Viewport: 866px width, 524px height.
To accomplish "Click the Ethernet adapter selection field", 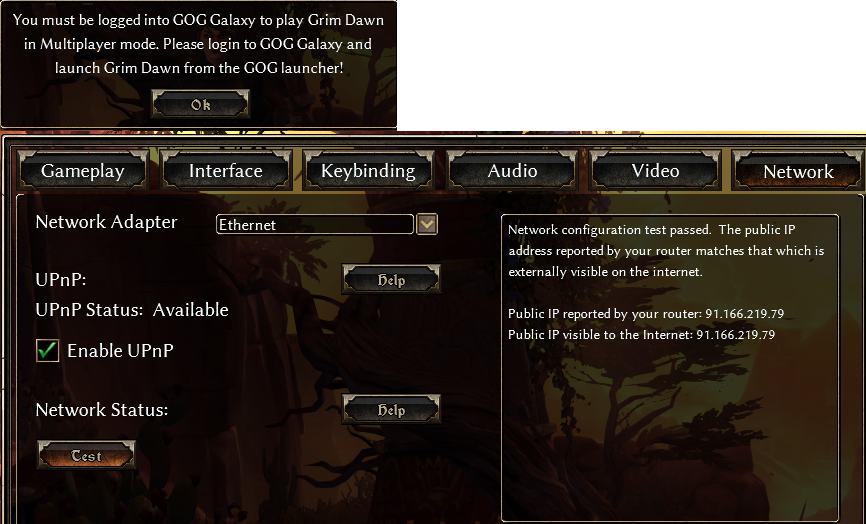I will click(x=315, y=224).
